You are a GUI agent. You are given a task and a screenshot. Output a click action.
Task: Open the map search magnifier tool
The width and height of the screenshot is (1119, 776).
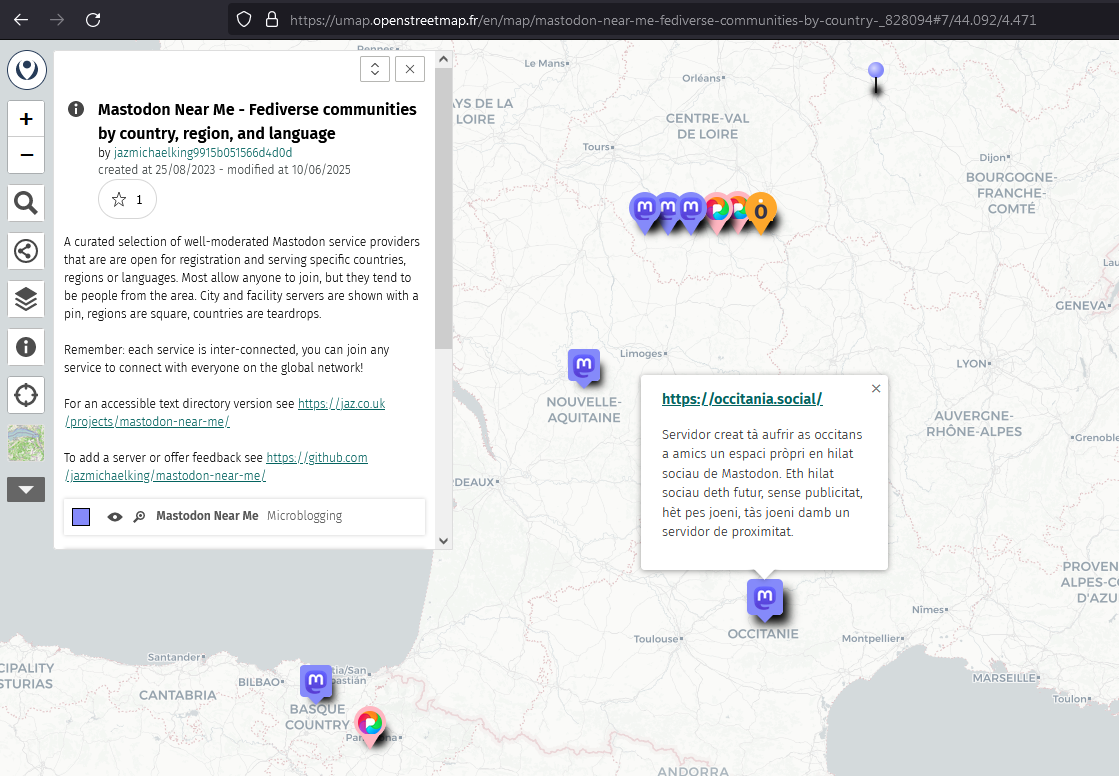point(26,203)
